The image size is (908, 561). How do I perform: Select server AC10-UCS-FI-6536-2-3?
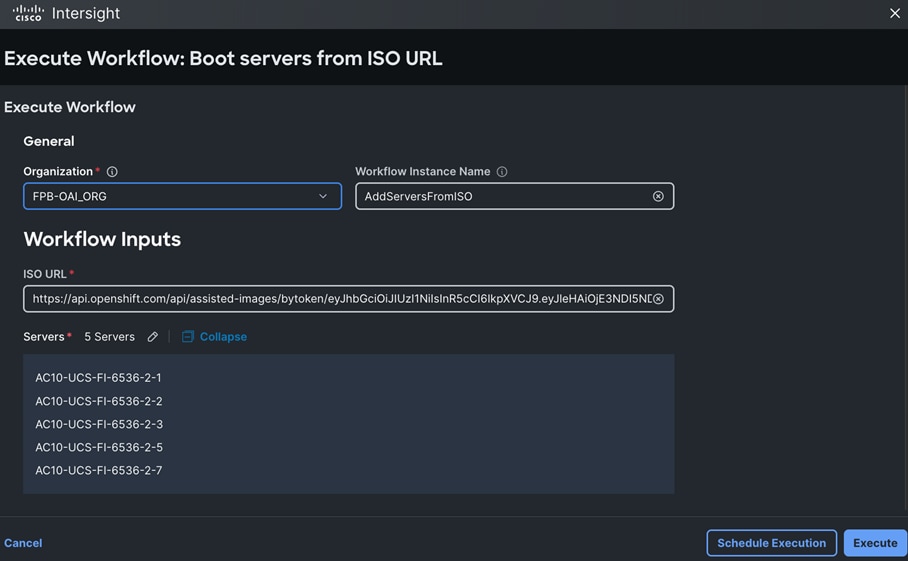pyautogui.click(x=99, y=424)
